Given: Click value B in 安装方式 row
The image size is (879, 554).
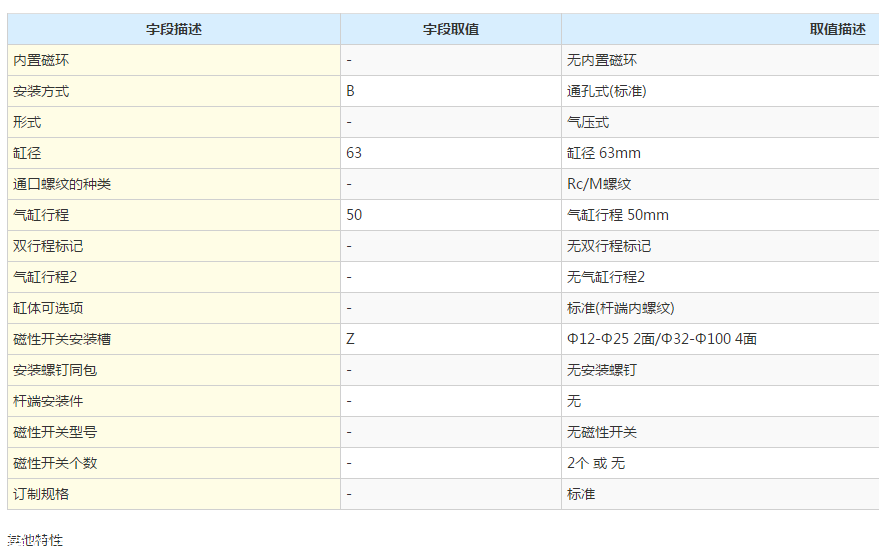Looking at the screenshot, I should 351,91.
